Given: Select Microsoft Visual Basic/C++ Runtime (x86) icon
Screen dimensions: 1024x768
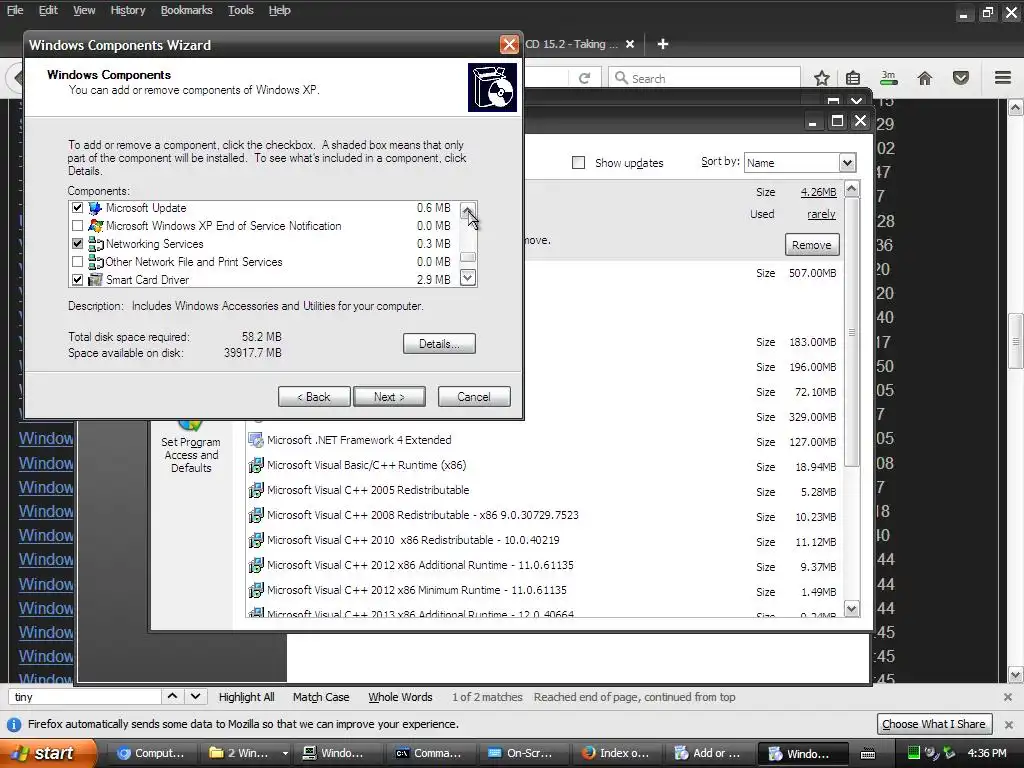Looking at the screenshot, I should click(x=256, y=465).
